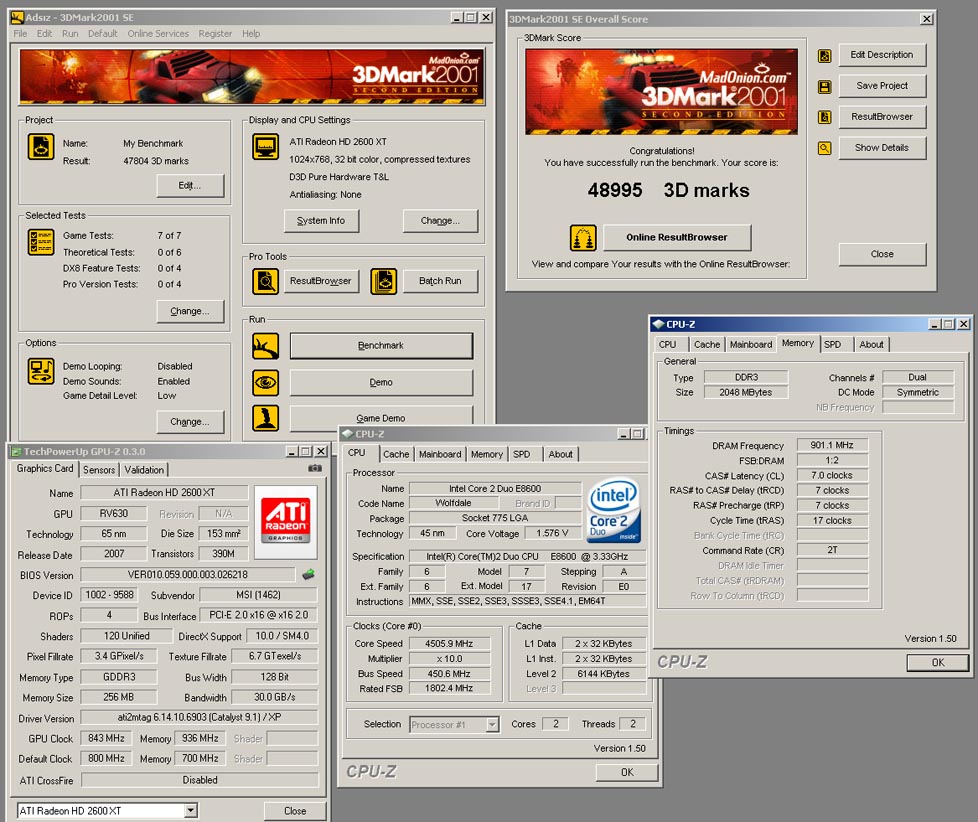Click OK in the CPU-Z processor window
This screenshot has width=978, height=822.
pyautogui.click(x=627, y=773)
